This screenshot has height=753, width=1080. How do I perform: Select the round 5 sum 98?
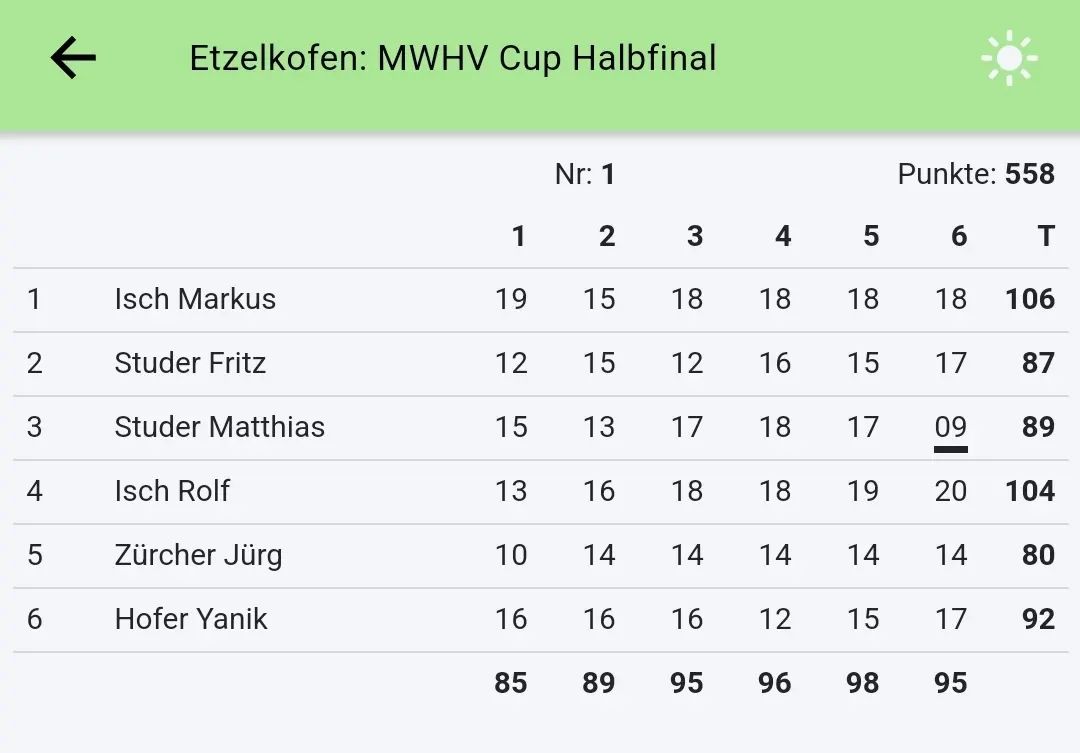862,683
